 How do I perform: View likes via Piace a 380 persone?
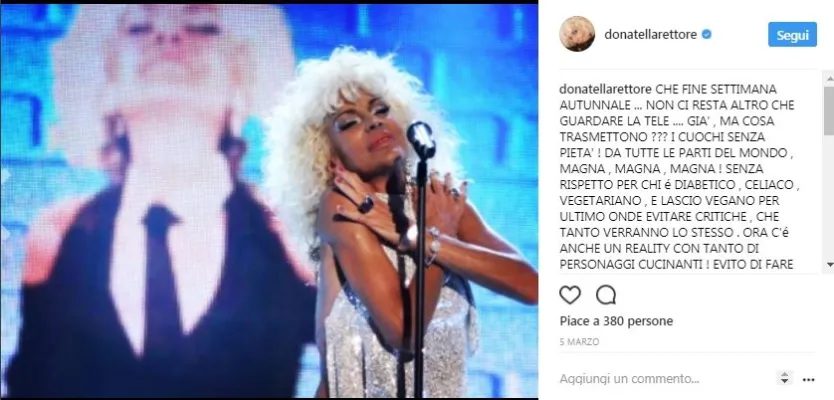(x=616, y=321)
